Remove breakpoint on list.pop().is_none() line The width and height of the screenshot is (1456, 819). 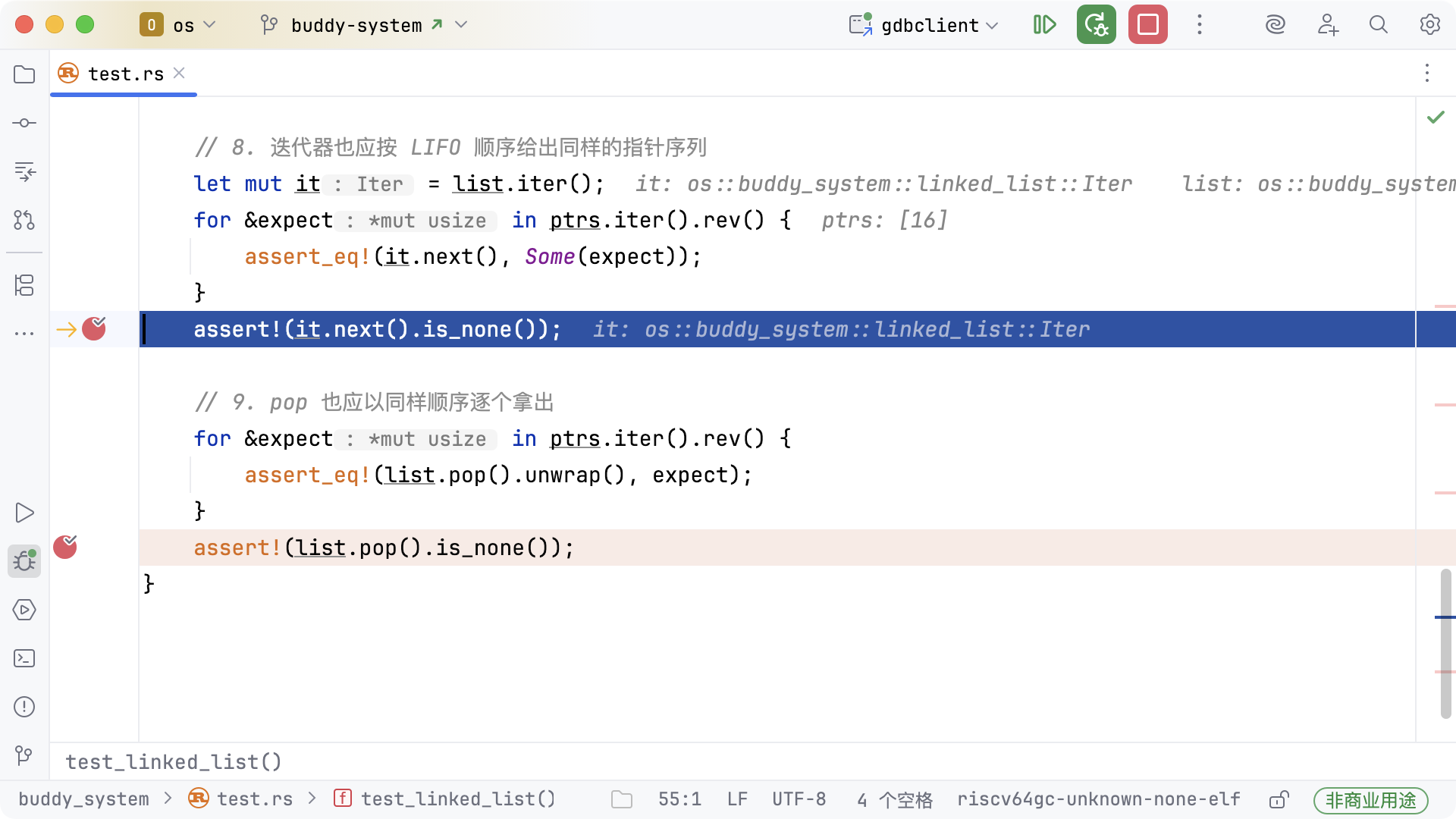click(65, 547)
